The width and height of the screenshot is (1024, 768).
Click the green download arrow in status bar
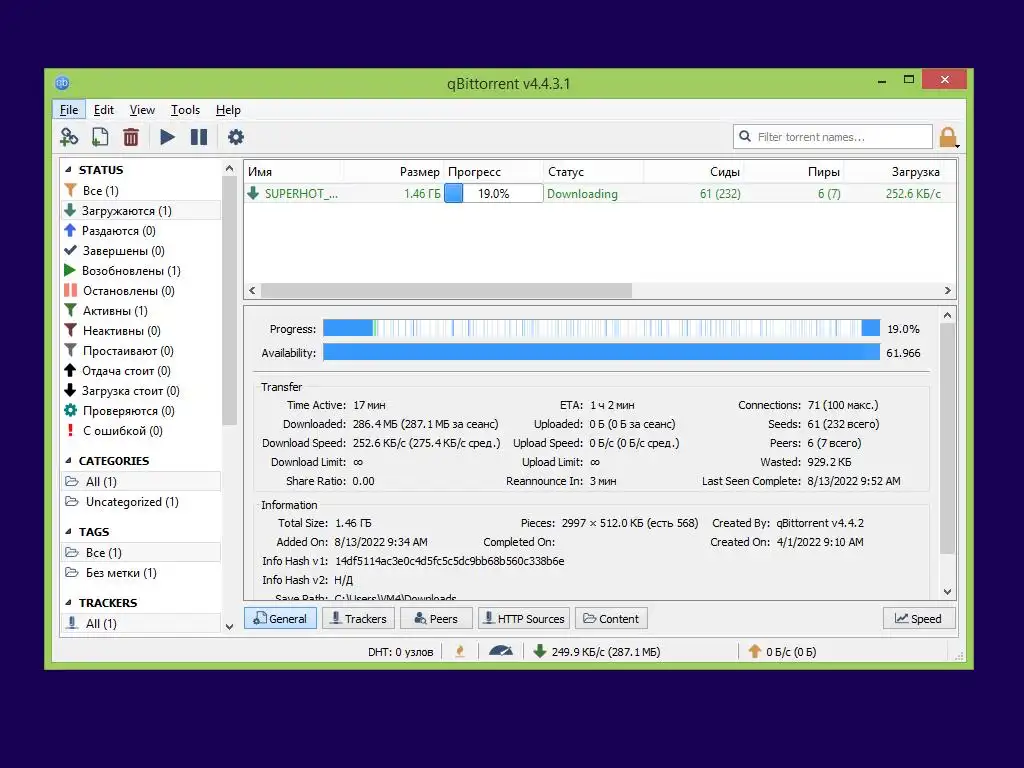tap(539, 651)
